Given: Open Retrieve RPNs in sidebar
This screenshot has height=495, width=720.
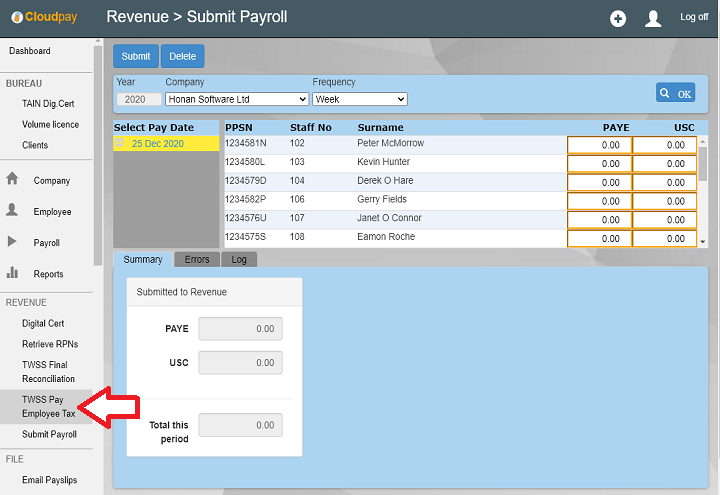Looking at the screenshot, I should pyautogui.click(x=50, y=344).
